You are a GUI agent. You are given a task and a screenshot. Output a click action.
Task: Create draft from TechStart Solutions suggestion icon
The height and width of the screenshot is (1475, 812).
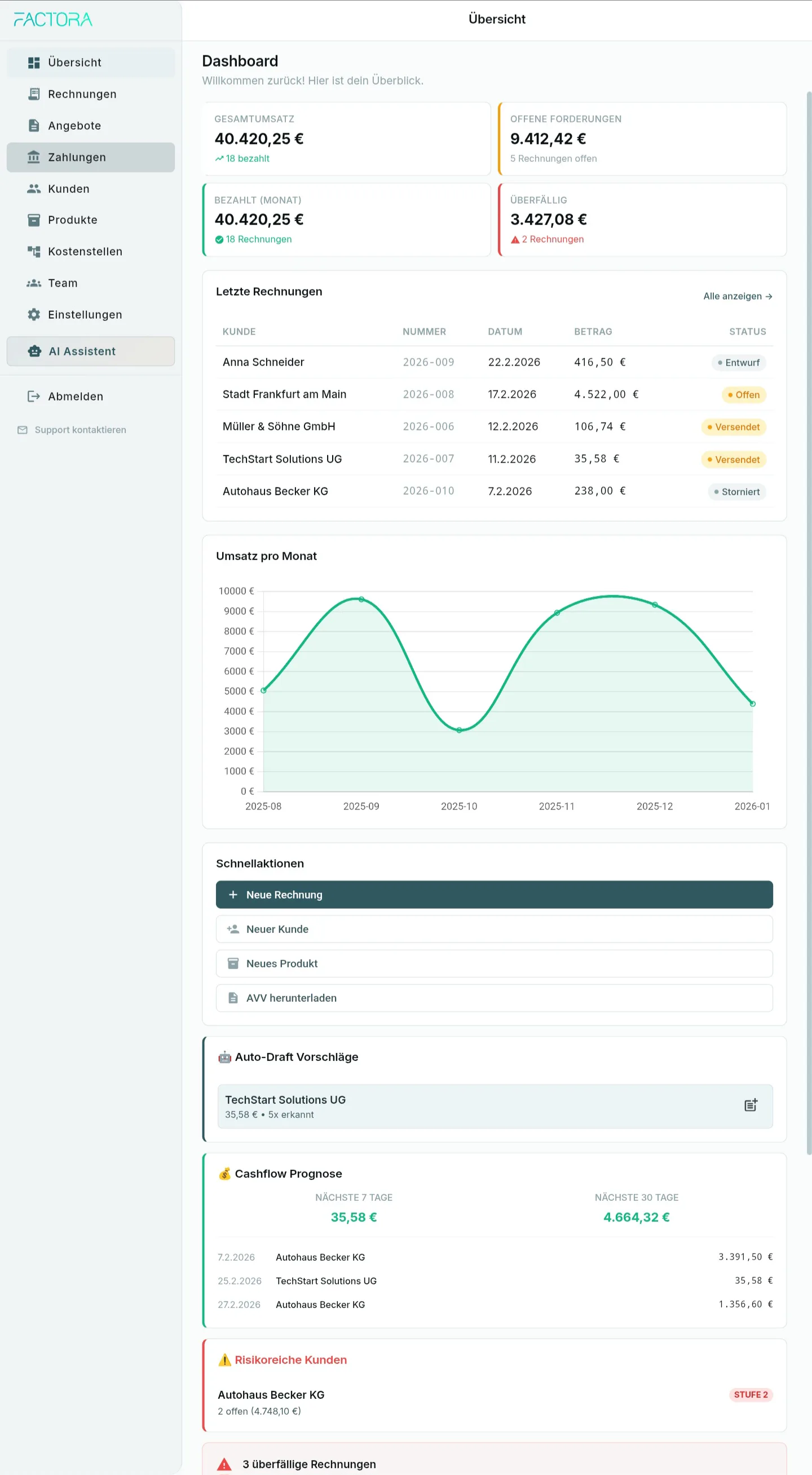tap(751, 1105)
